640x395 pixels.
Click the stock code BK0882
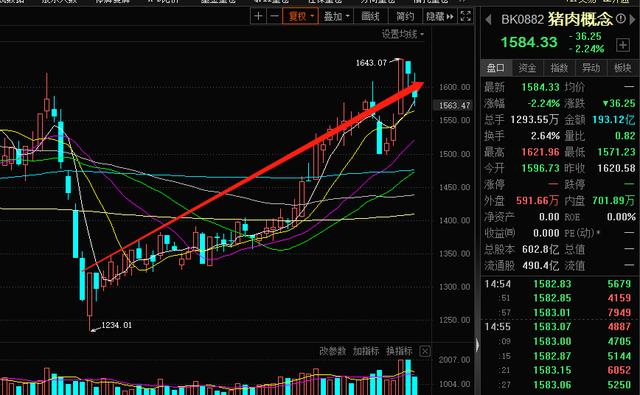(522, 20)
